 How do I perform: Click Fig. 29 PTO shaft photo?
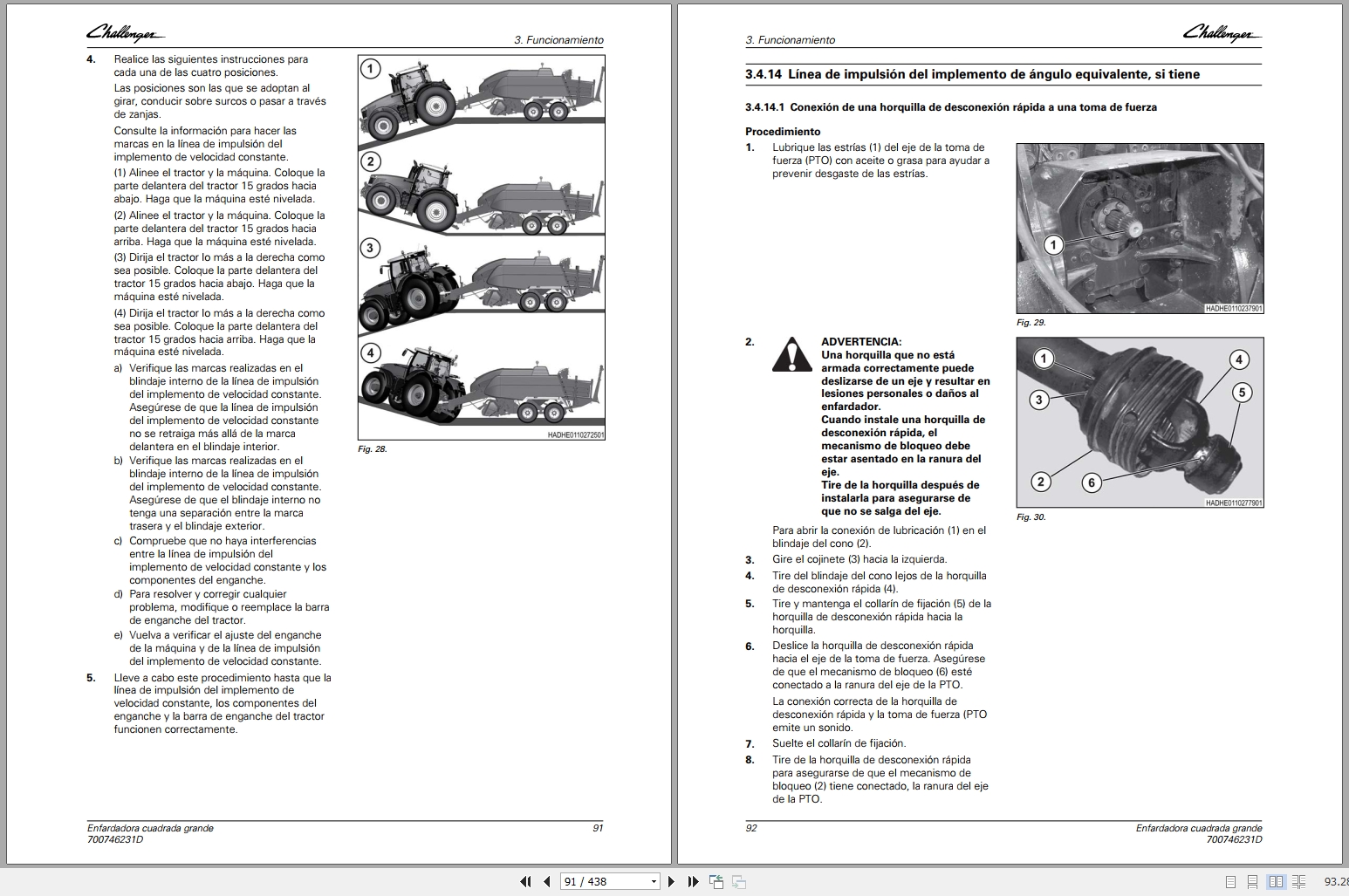pos(1140,229)
